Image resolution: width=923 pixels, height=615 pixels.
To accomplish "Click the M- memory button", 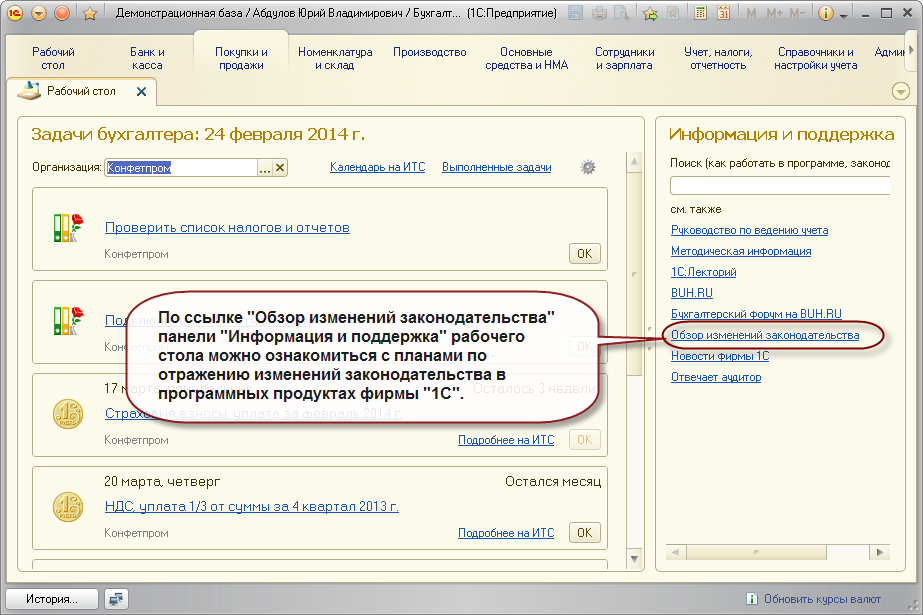I will pyautogui.click(x=797, y=13).
